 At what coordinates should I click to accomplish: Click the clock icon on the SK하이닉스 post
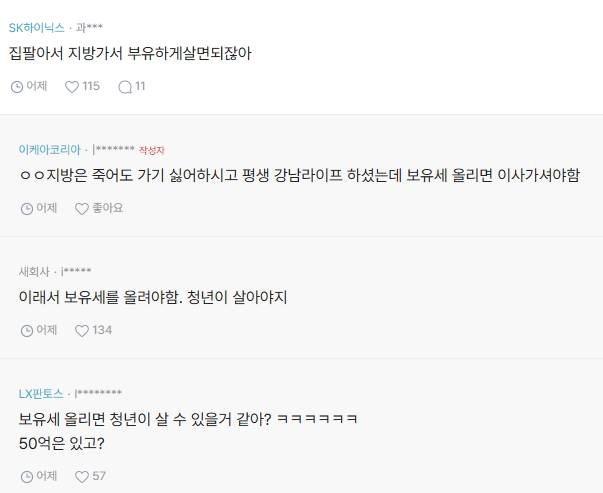click(x=16, y=87)
